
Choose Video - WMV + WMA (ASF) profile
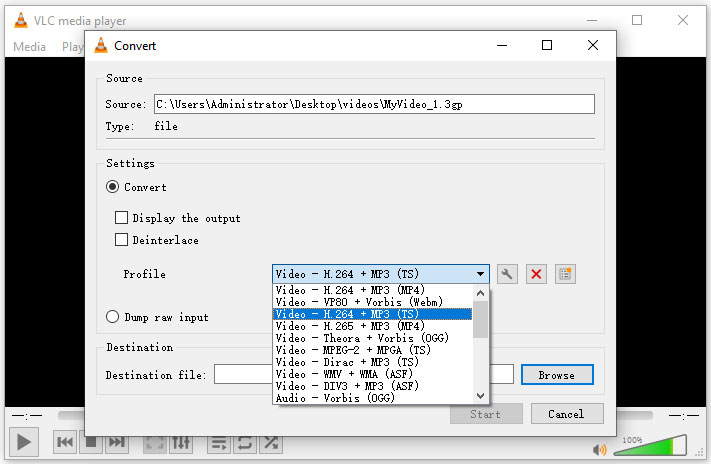click(372, 374)
